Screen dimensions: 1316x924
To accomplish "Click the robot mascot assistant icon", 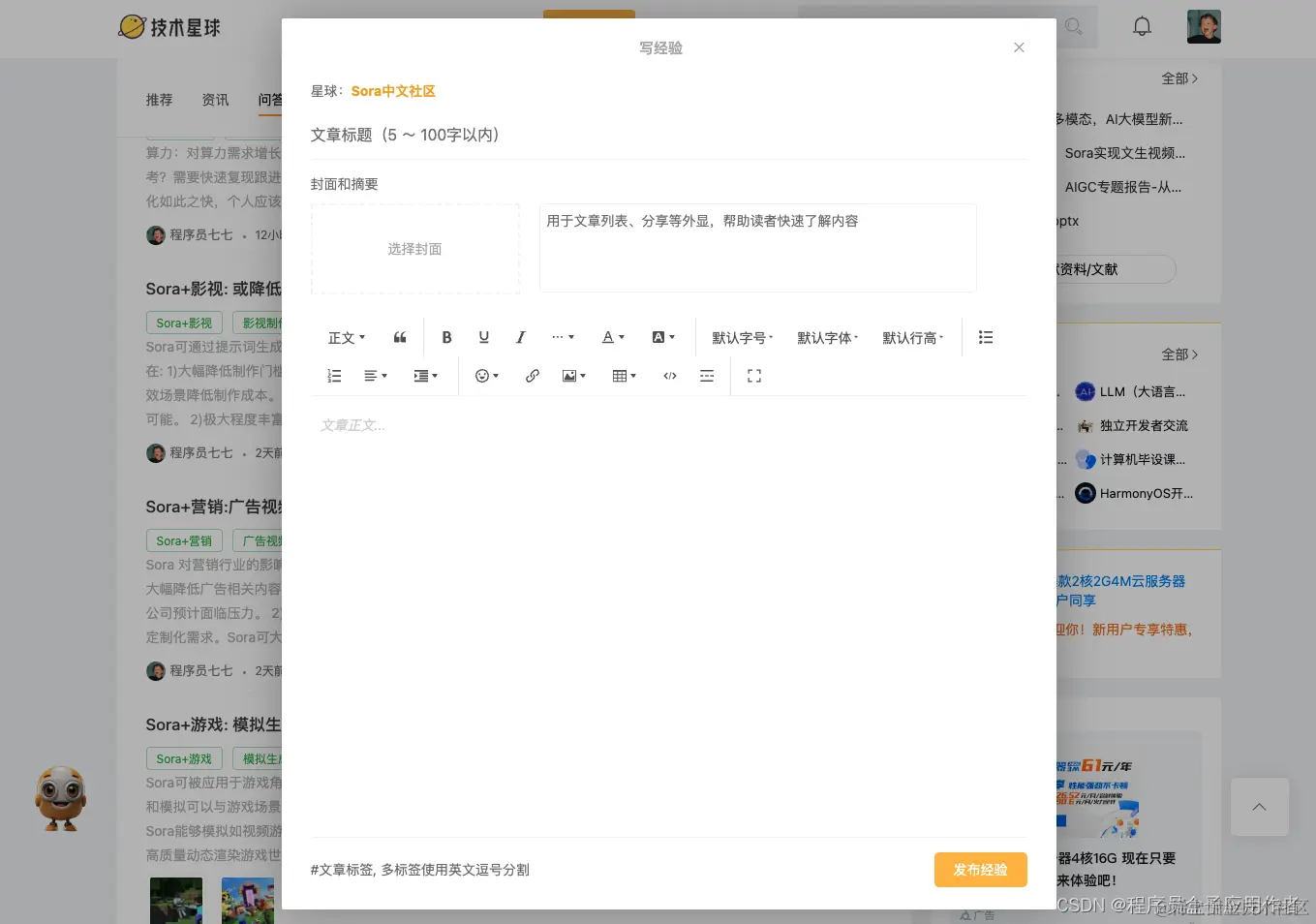I will tap(60, 799).
